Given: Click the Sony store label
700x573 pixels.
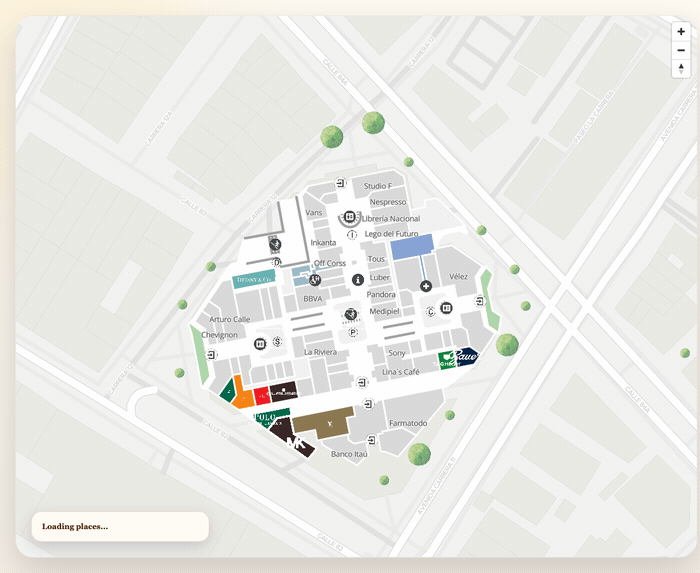Looking at the screenshot, I should click(x=396, y=353).
